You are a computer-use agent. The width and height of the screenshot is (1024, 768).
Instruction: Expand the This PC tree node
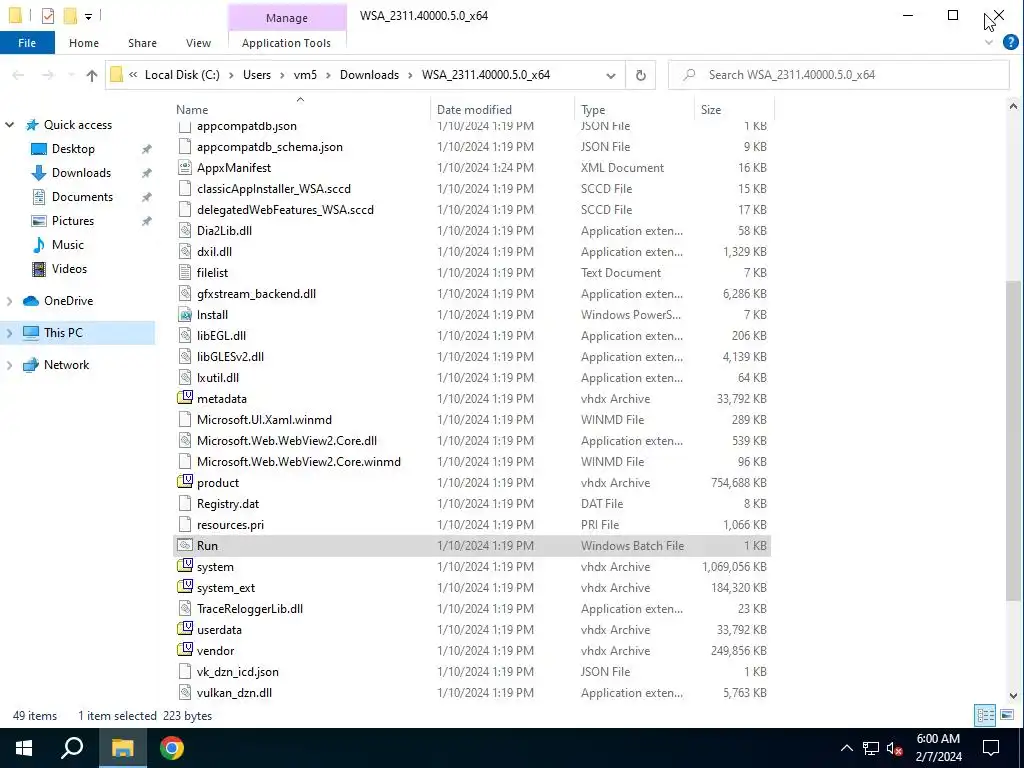(x=10, y=333)
